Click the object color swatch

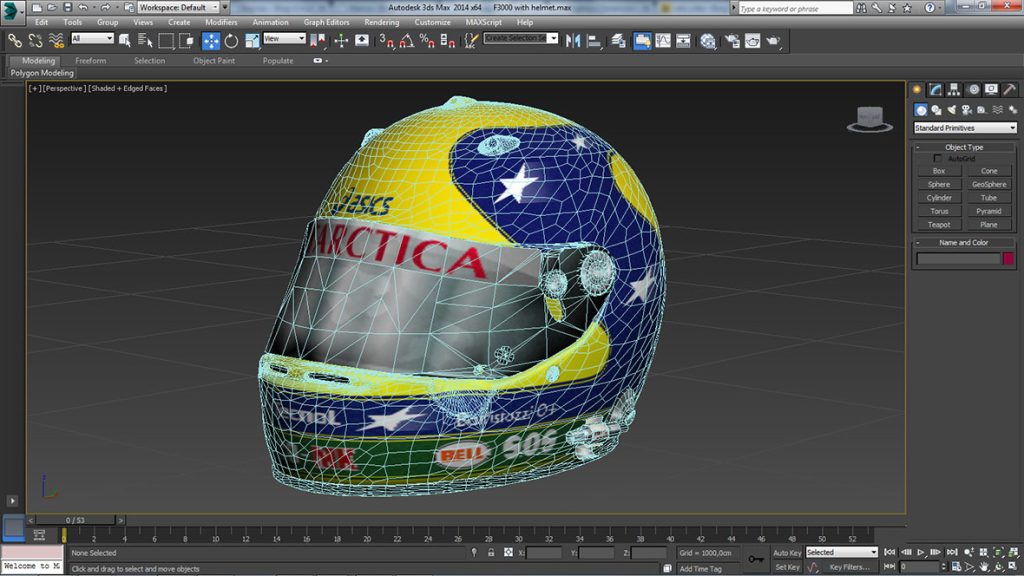point(1008,259)
